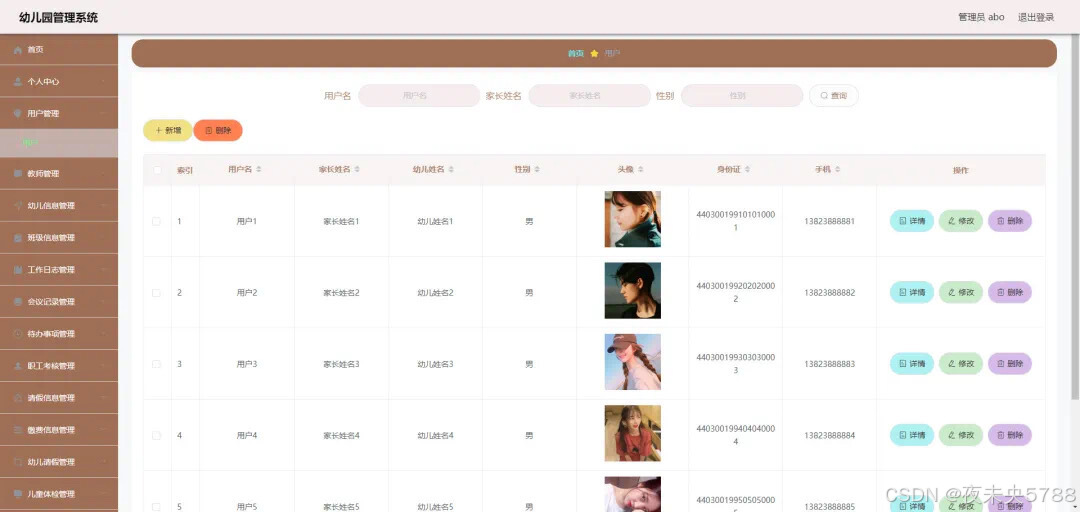Click the icon beside 幼儿信息管理
This screenshot has height=512, width=1080.
pyautogui.click(x=18, y=205)
